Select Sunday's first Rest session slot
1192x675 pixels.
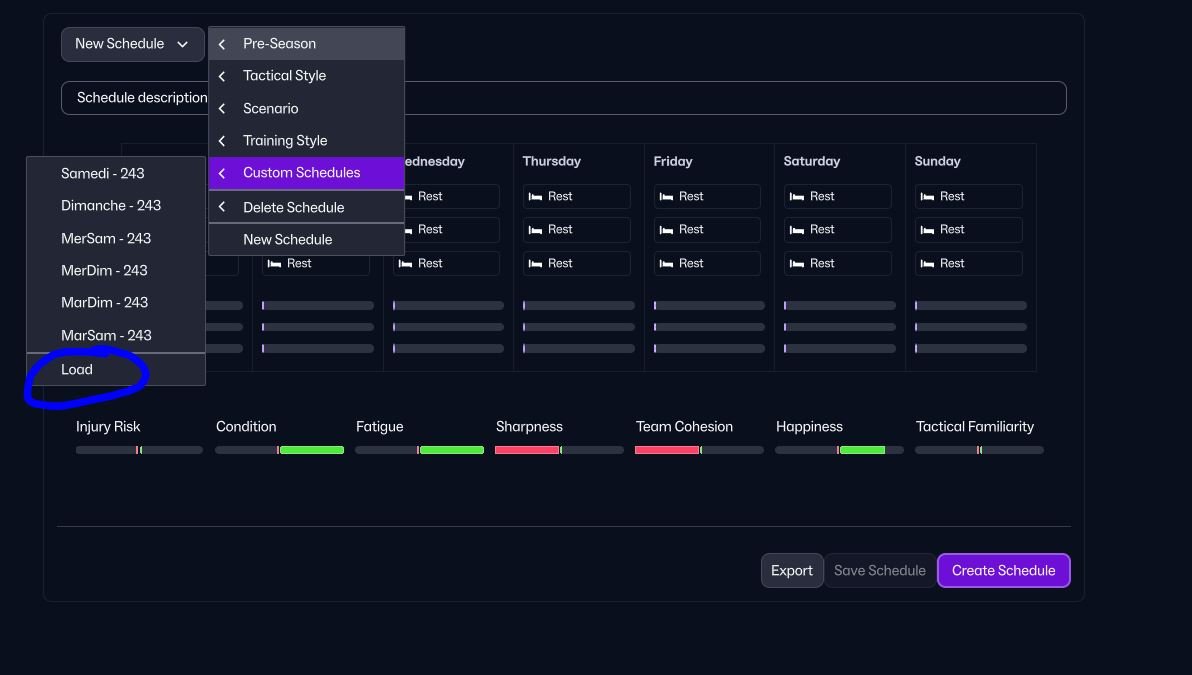tap(968, 196)
